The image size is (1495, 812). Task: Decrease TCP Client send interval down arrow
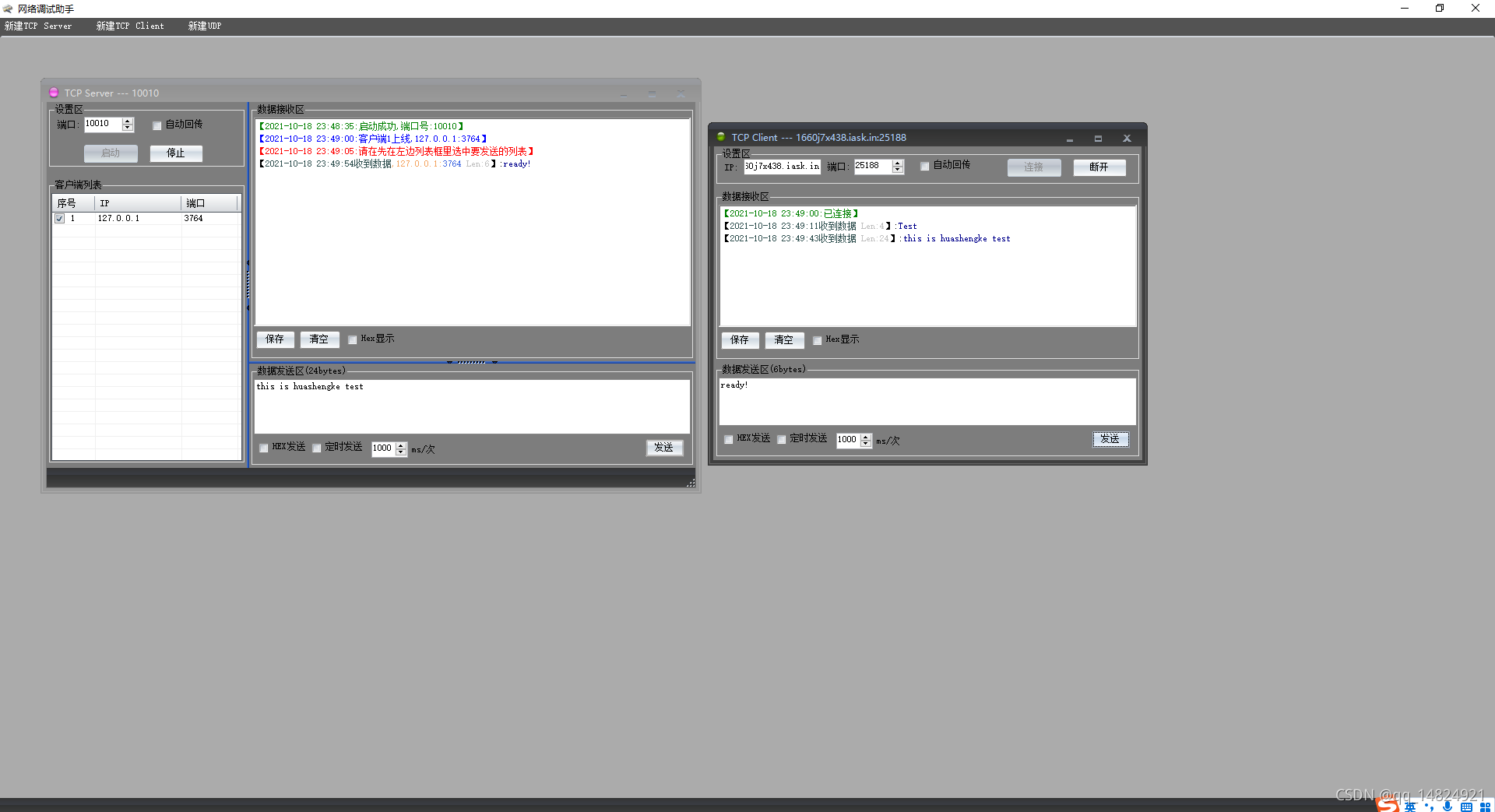coord(866,444)
